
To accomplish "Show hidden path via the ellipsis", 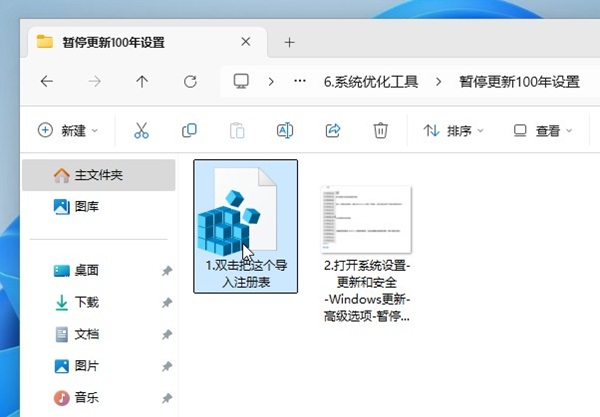I will coord(300,81).
